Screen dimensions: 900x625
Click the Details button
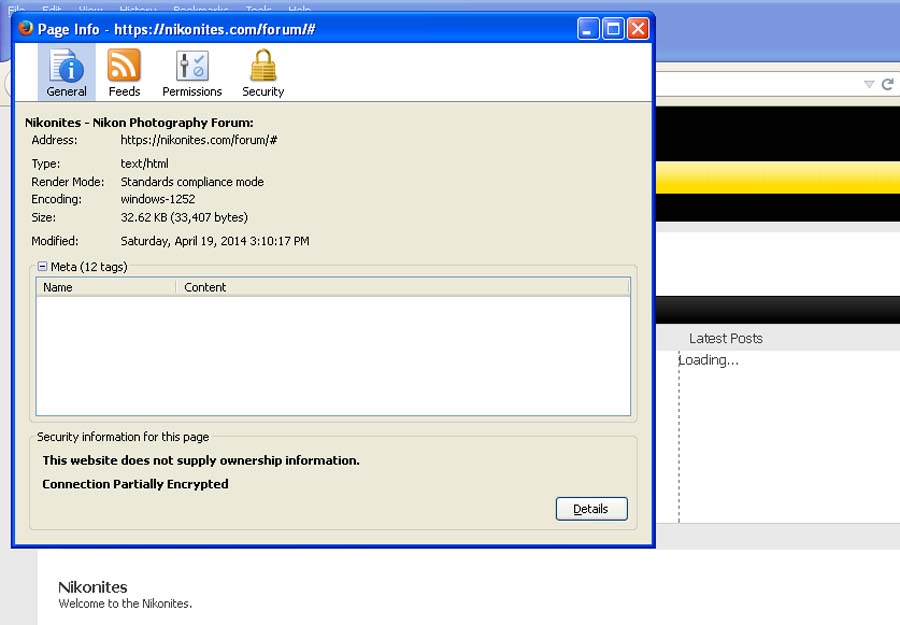click(591, 508)
